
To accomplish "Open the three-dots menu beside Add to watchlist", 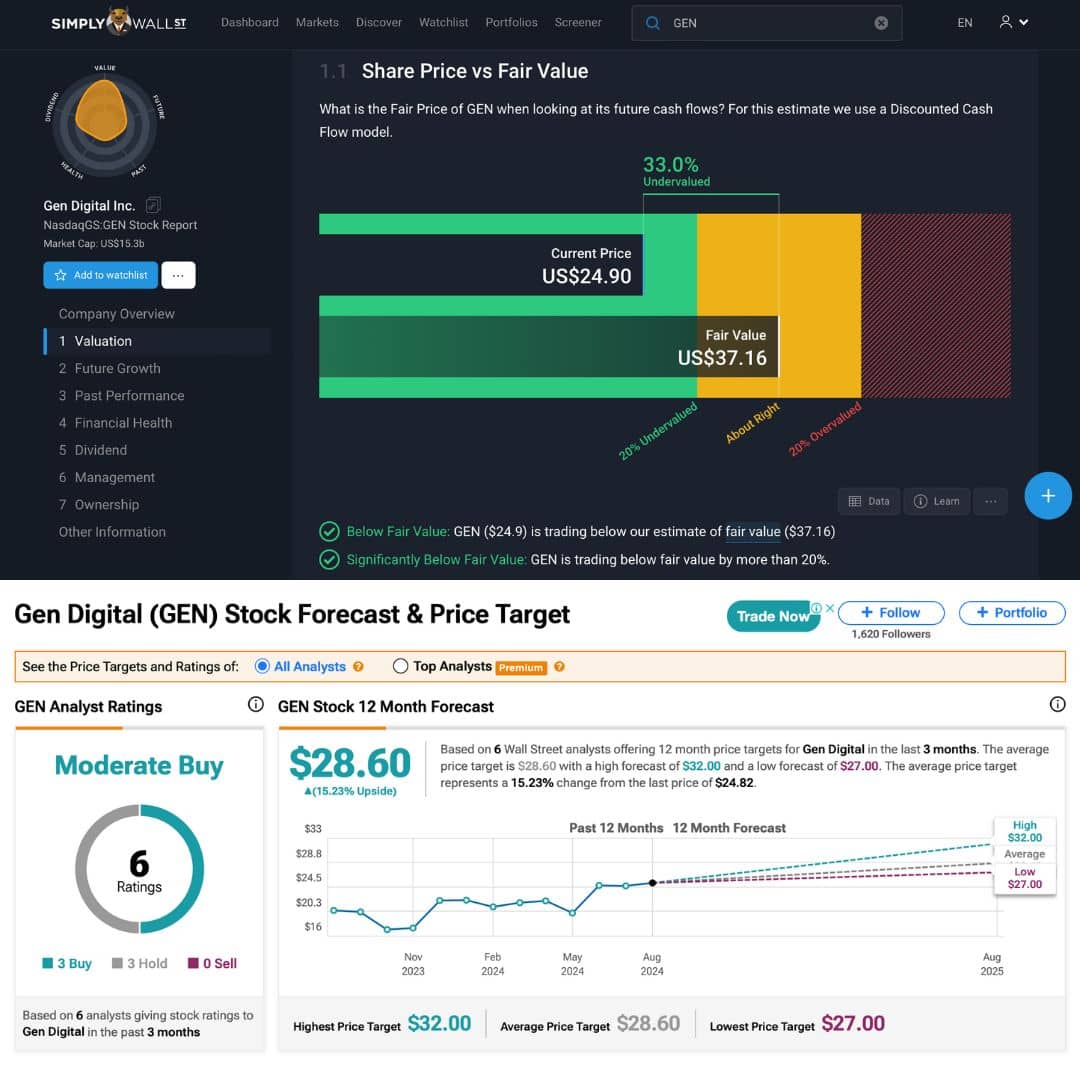I will coord(178,275).
